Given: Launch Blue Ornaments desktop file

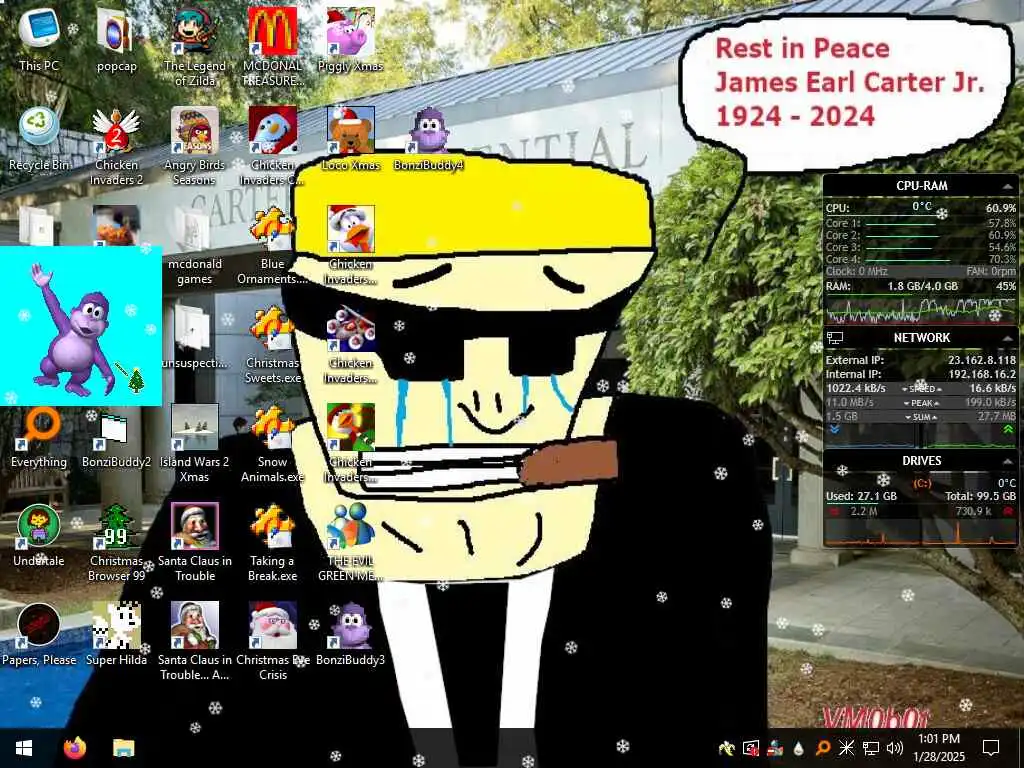Looking at the screenshot, I should pyautogui.click(x=273, y=246).
